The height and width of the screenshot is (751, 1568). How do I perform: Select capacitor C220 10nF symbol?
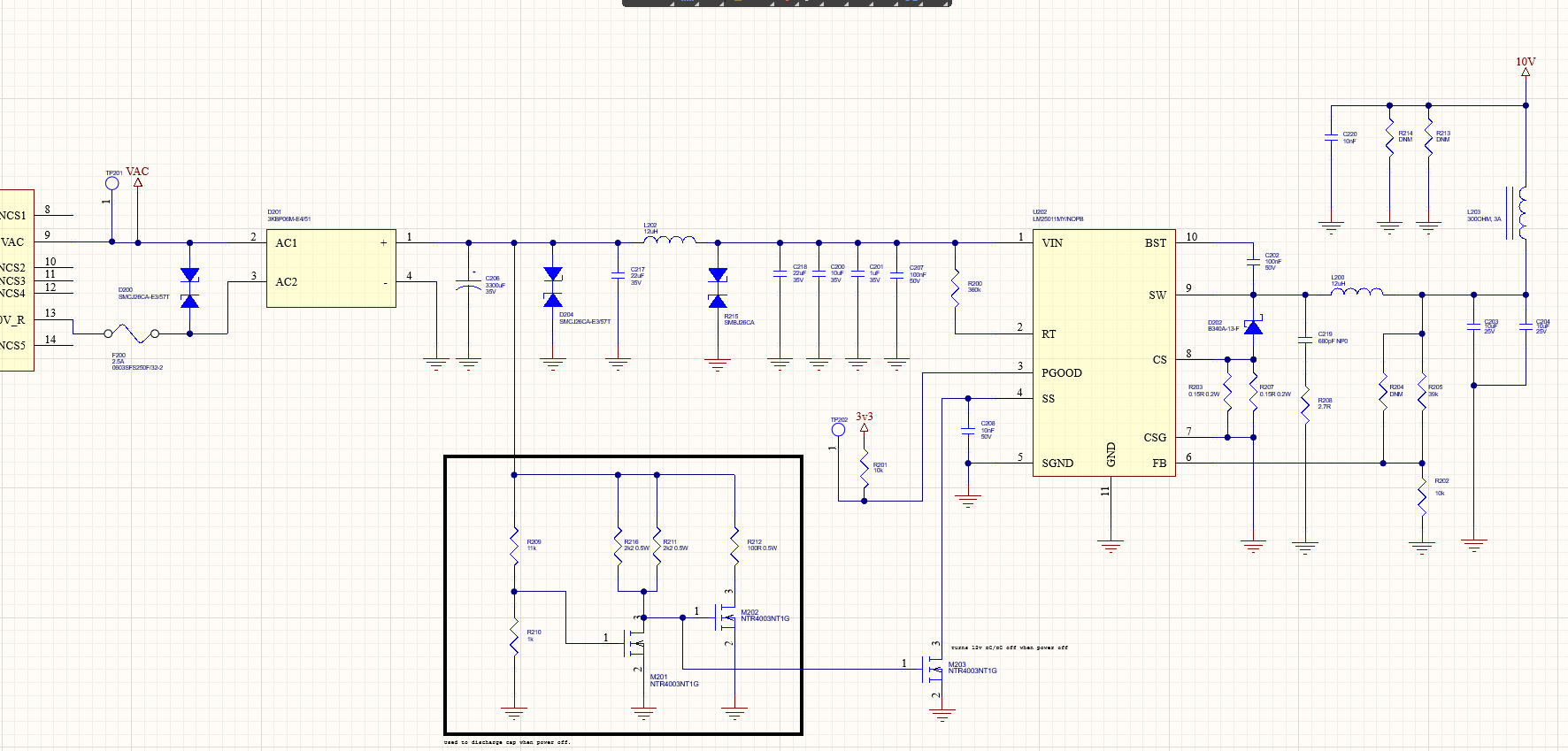1331,138
